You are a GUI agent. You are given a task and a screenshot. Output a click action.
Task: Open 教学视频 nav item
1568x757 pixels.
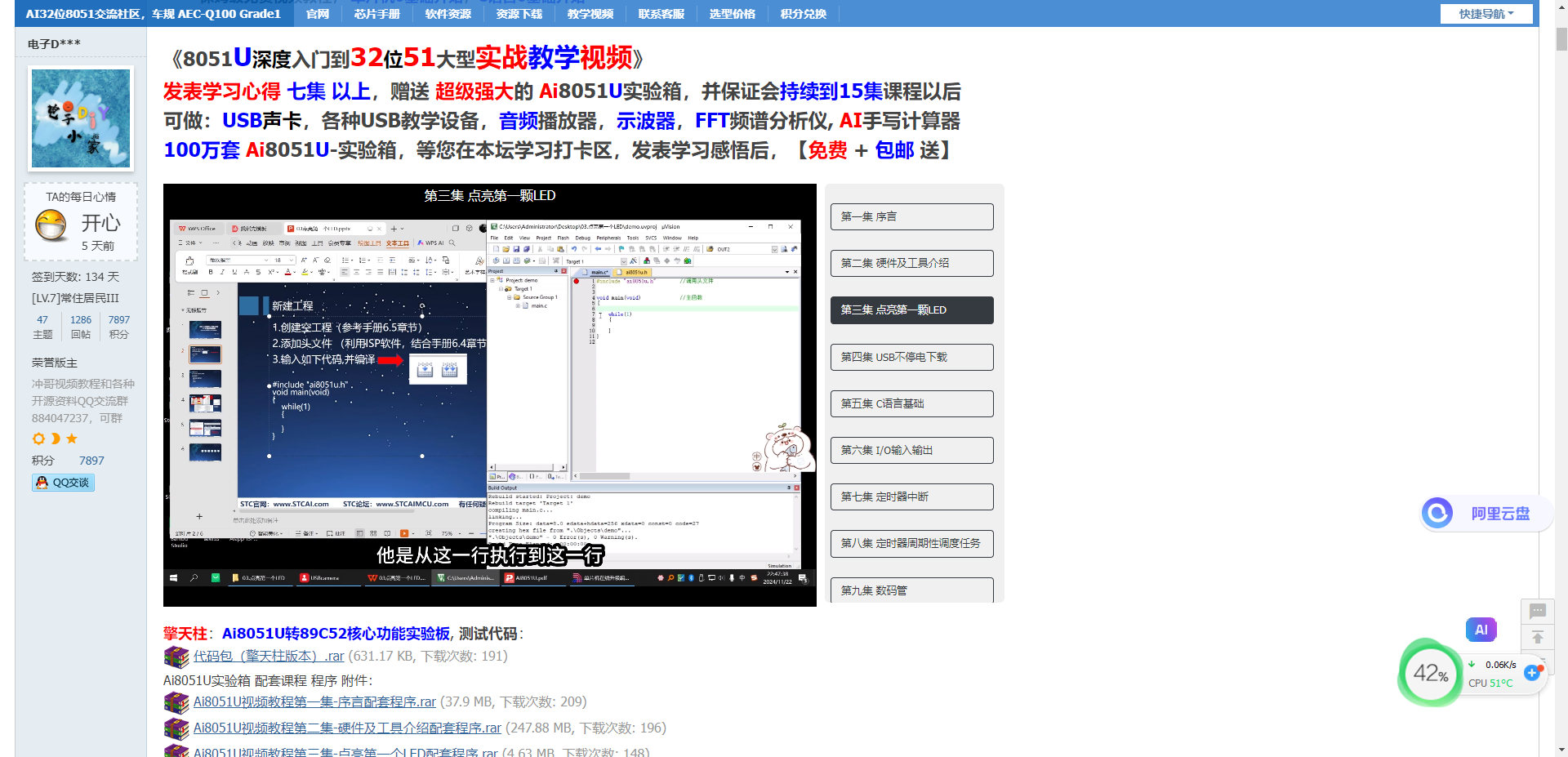590,14
